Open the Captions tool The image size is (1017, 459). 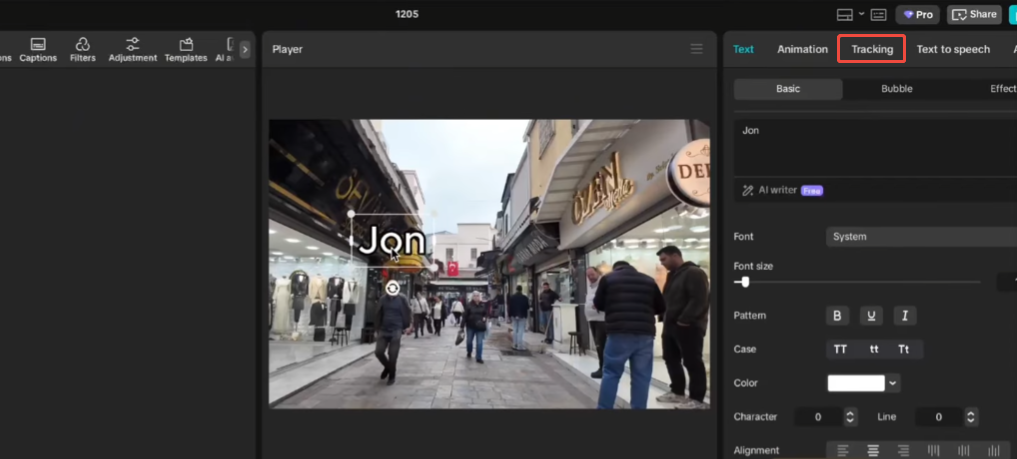[38, 50]
